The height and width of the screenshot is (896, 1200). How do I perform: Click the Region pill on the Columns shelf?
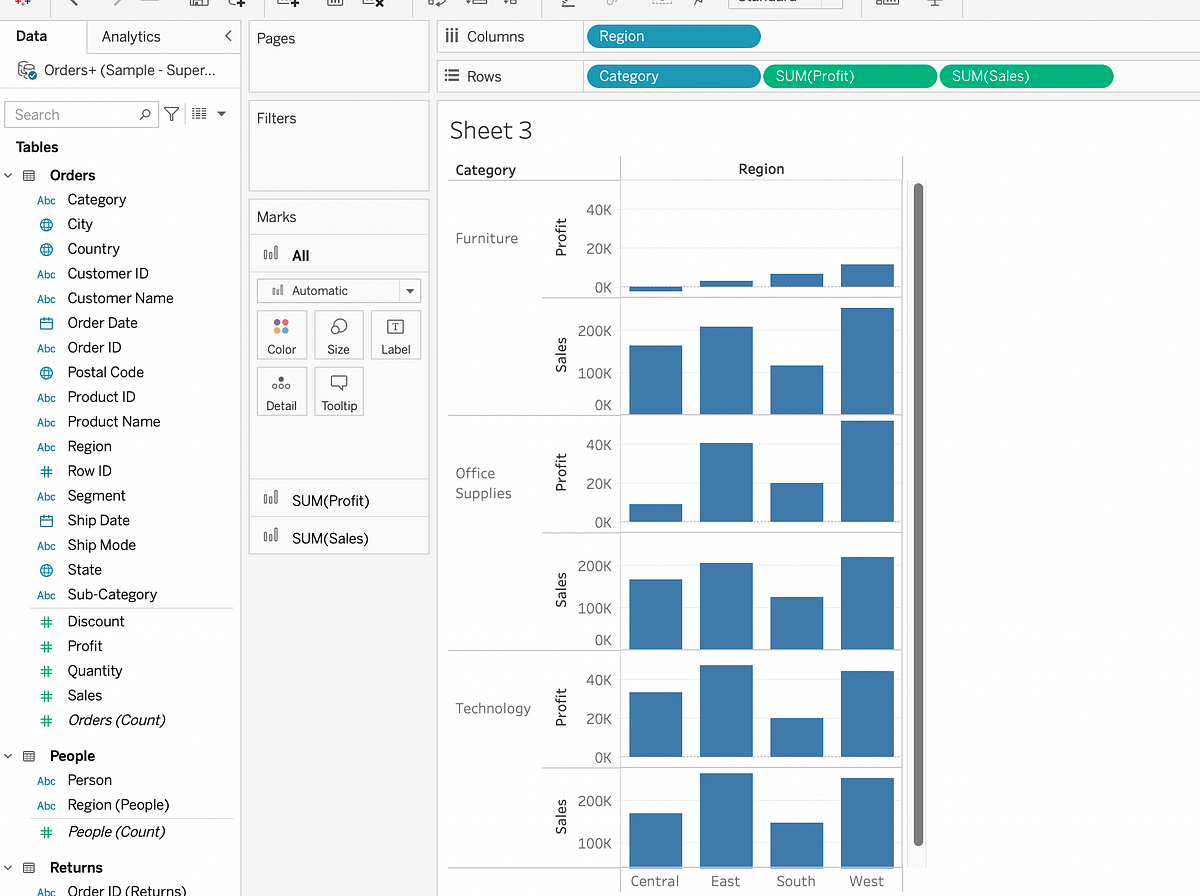coord(673,35)
